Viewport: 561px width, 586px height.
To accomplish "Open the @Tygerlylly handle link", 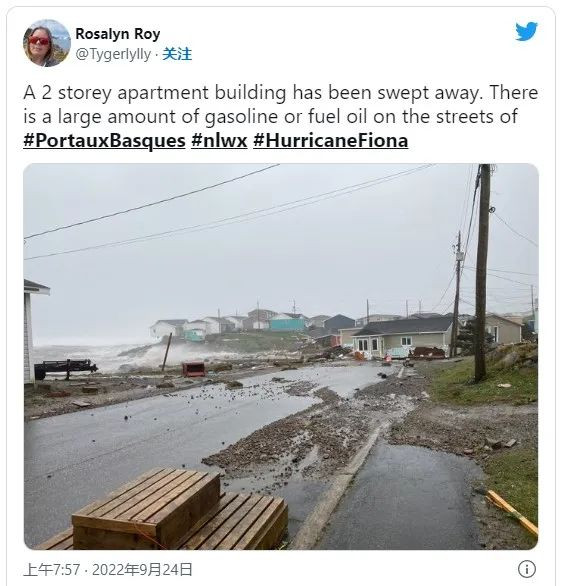I will point(113,54).
